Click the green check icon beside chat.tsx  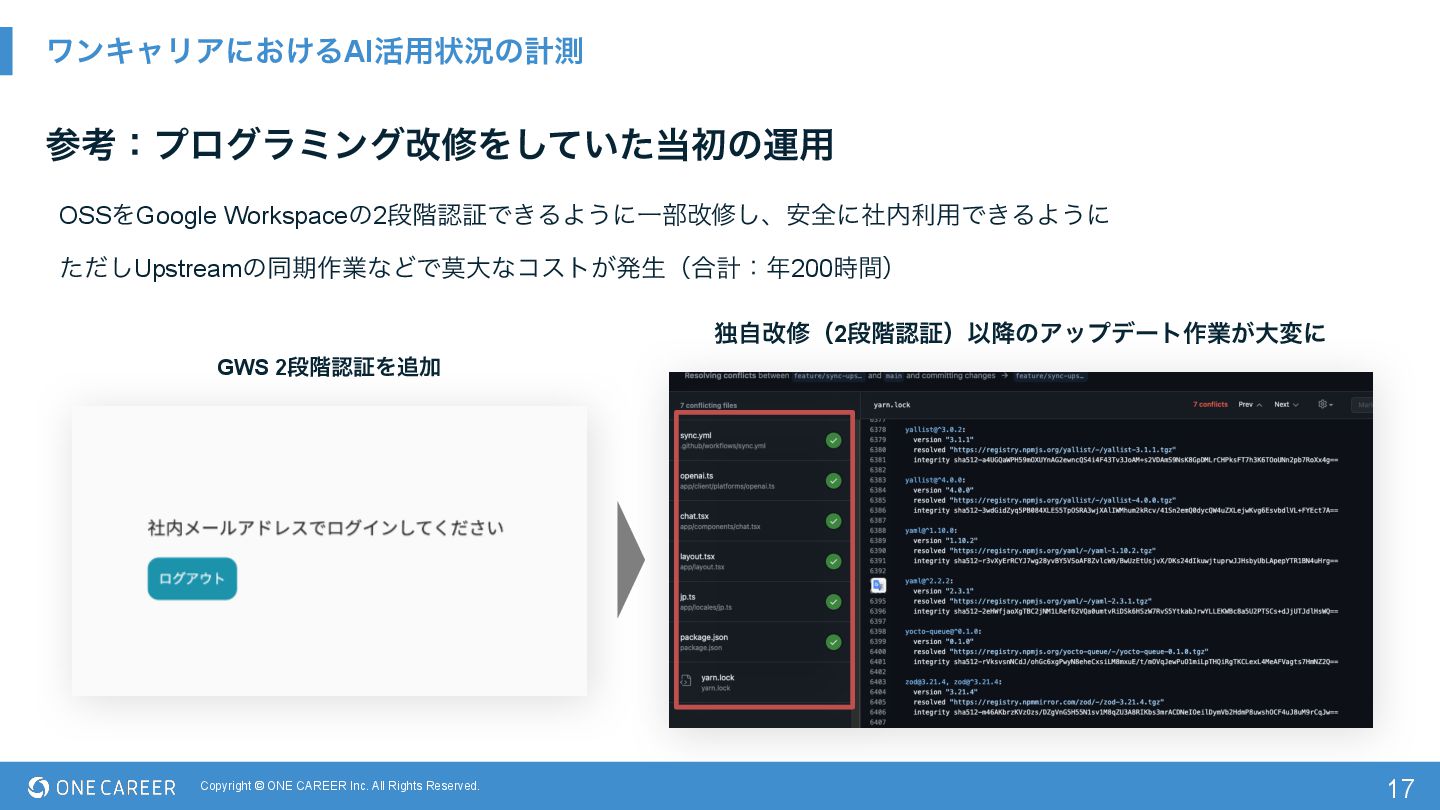pyautogui.click(x=833, y=521)
